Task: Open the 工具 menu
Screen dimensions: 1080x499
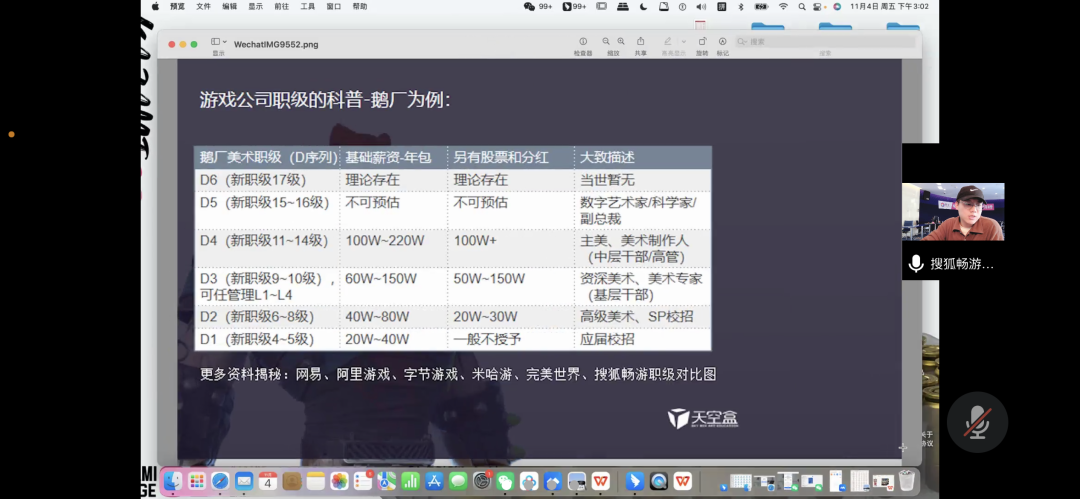Action: [308, 6]
